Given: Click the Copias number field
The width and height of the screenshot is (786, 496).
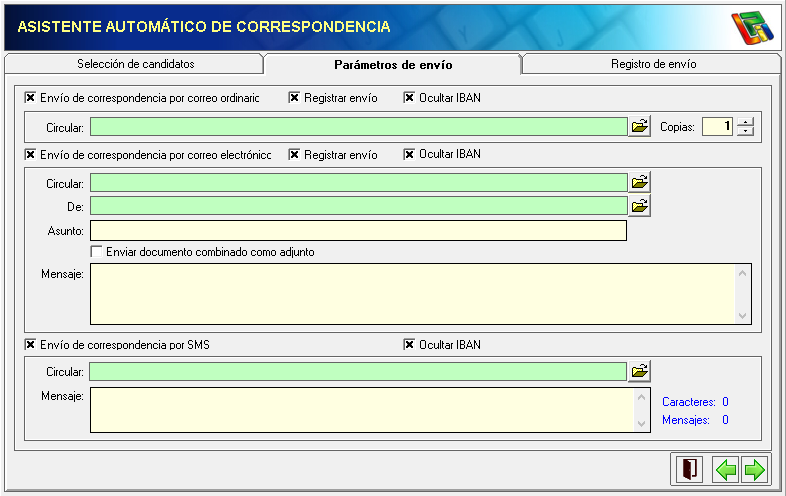Looking at the screenshot, I should click(x=718, y=126).
